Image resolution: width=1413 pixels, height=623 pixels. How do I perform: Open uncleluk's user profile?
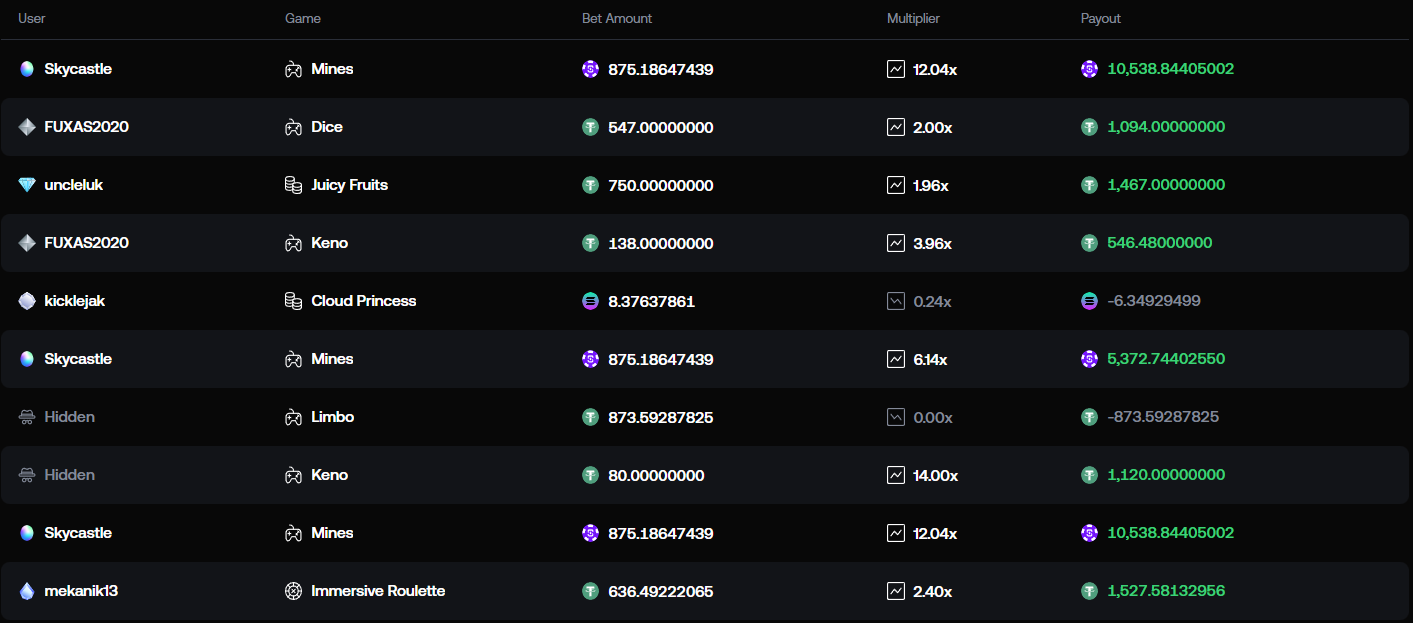pyautogui.click(x=74, y=185)
